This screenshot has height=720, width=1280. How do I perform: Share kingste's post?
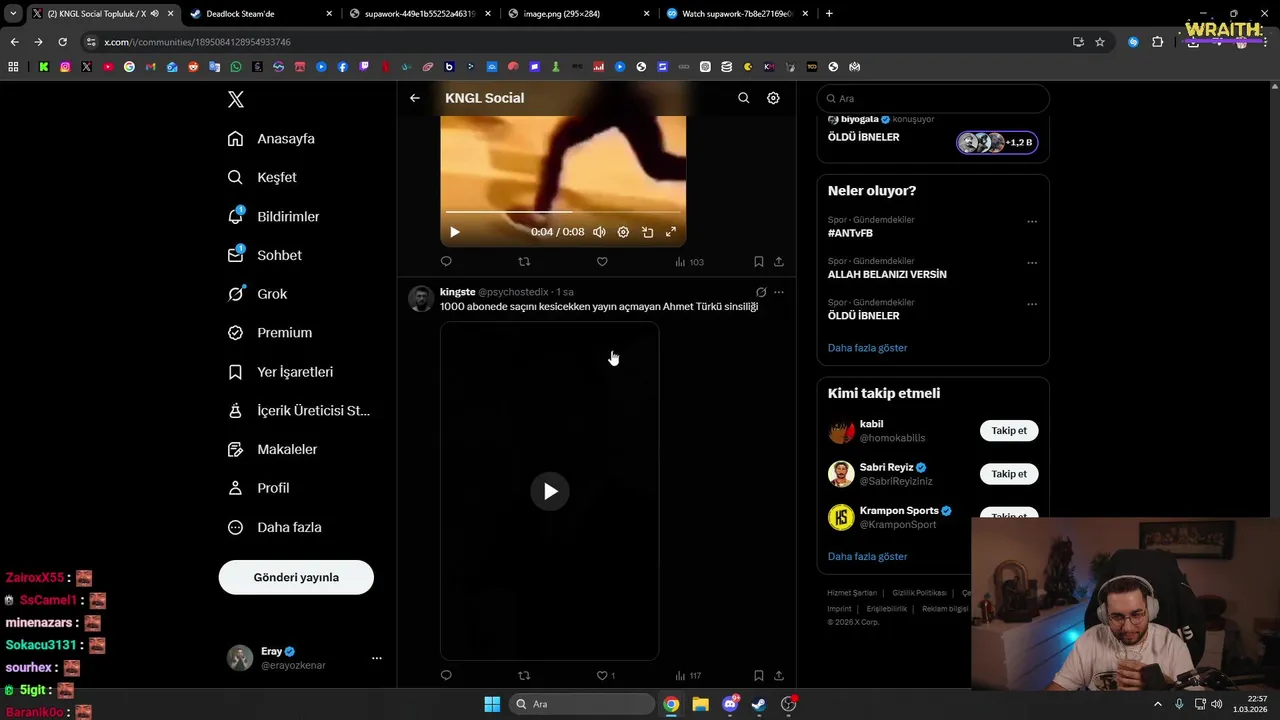[x=779, y=676]
